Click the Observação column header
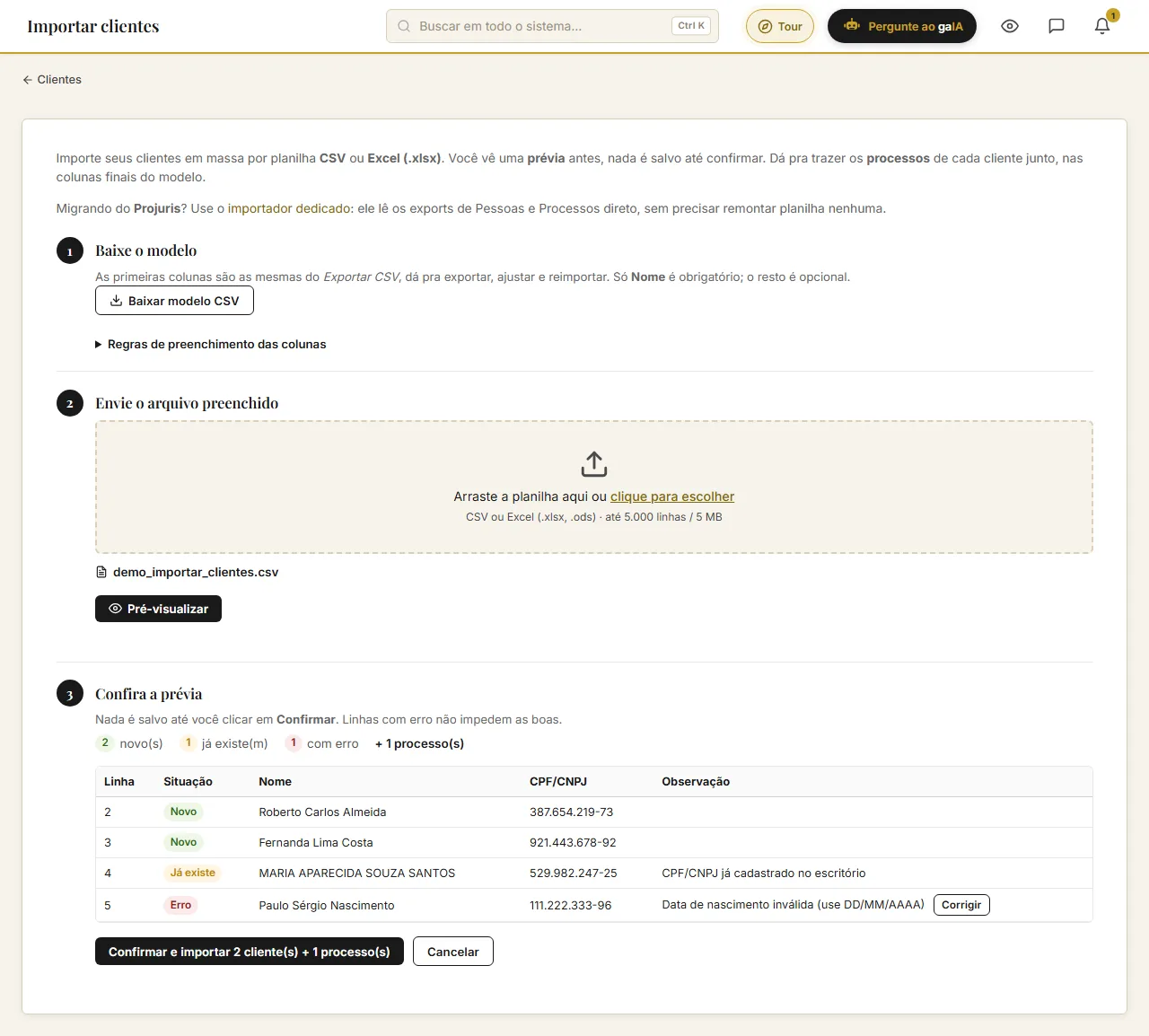1149x1036 pixels. (x=696, y=782)
